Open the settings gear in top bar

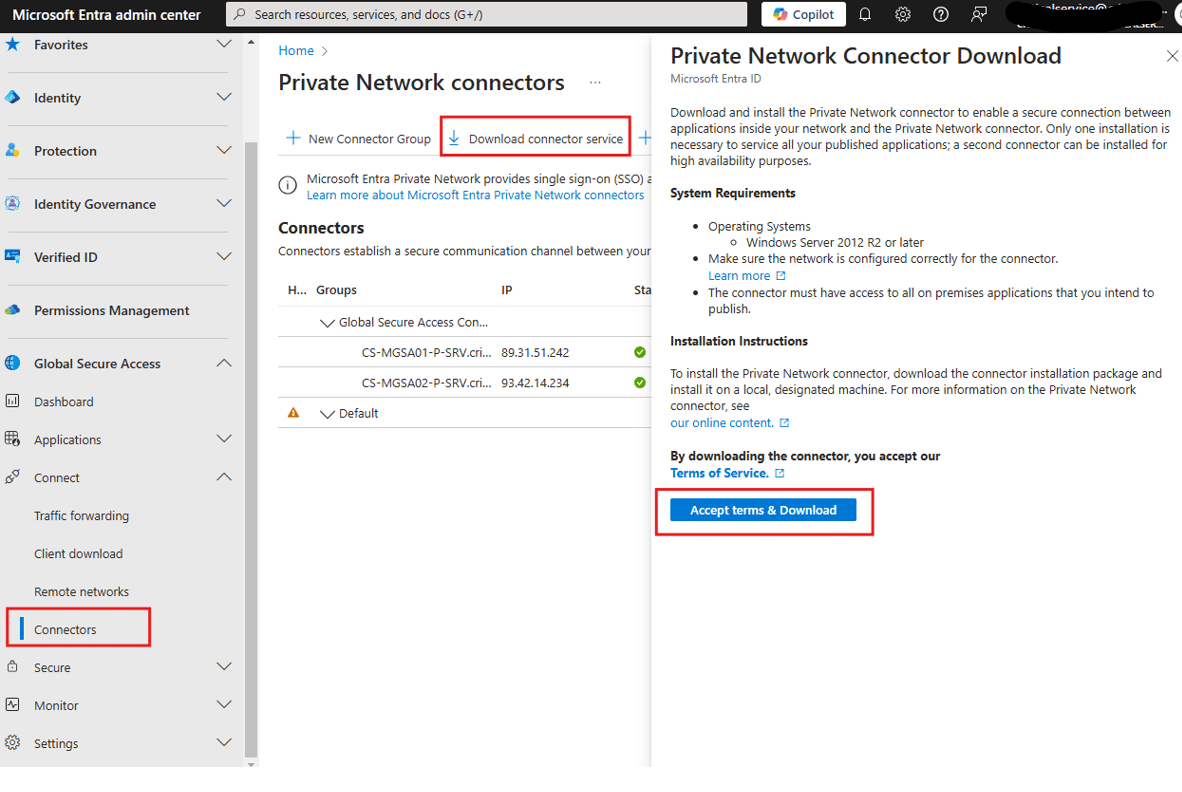[902, 14]
